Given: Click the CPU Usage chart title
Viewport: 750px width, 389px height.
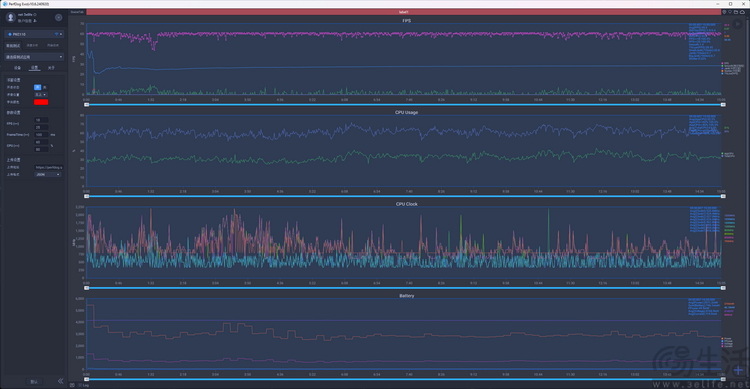Looking at the screenshot, I should point(406,112).
